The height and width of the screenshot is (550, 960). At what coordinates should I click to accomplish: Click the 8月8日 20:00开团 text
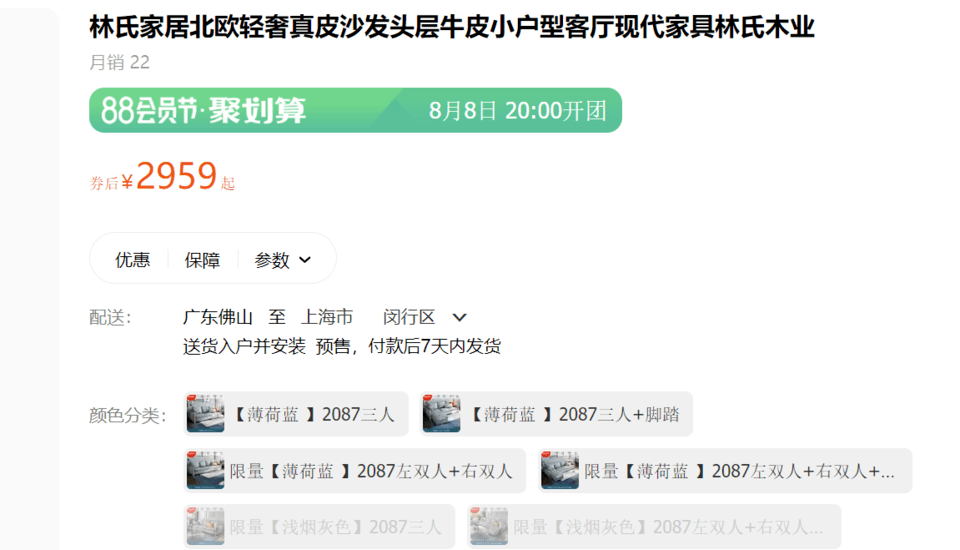pyautogui.click(x=517, y=111)
